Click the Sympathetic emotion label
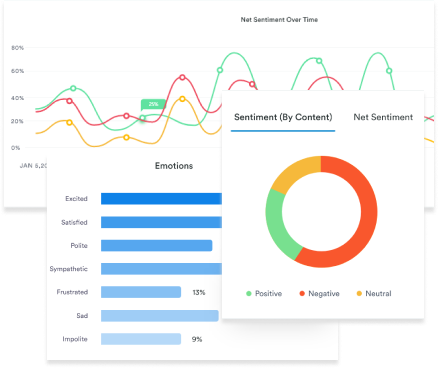This screenshot has height=368, width=438. [69, 269]
